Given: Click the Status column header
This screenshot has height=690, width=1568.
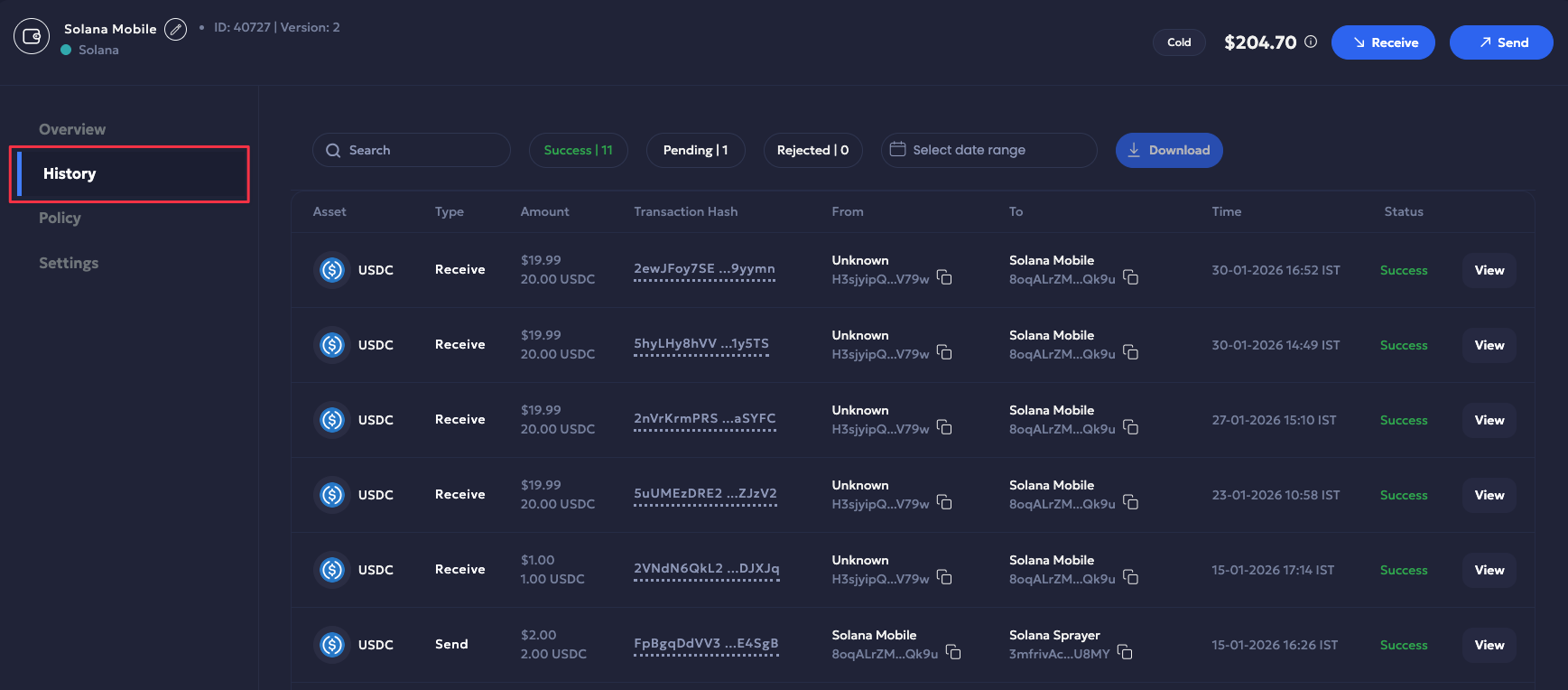Looking at the screenshot, I should pyautogui.click(x=1404, y=211).
